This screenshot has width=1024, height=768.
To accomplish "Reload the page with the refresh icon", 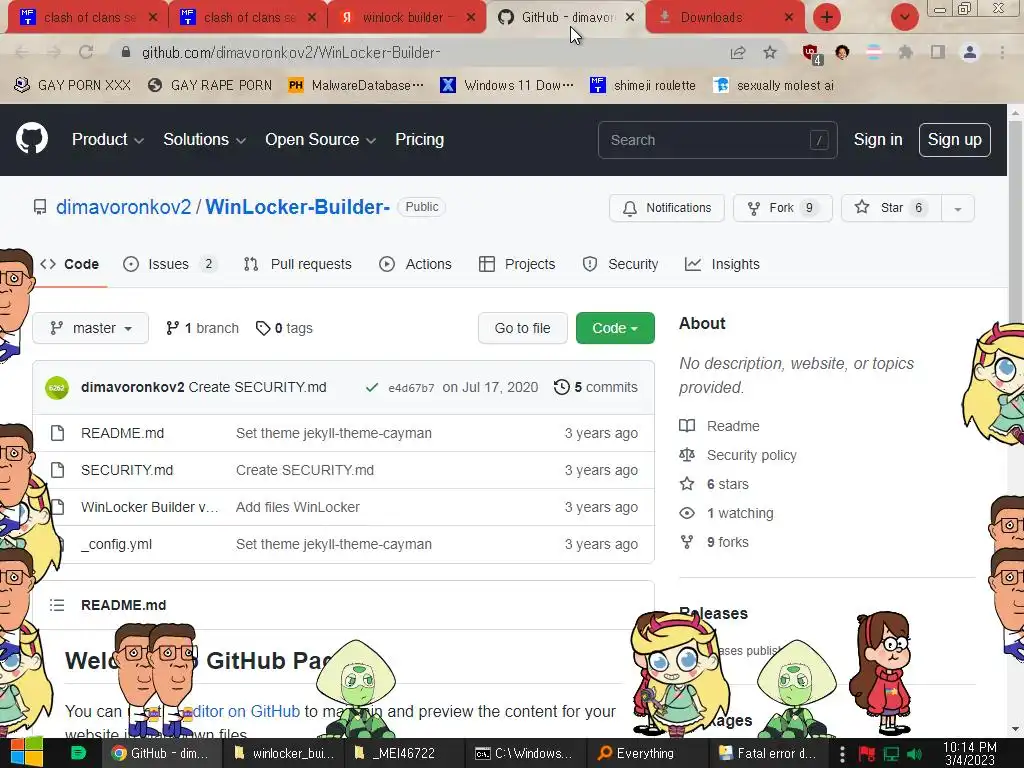I will pyautogui.click(x=86, y=52).
